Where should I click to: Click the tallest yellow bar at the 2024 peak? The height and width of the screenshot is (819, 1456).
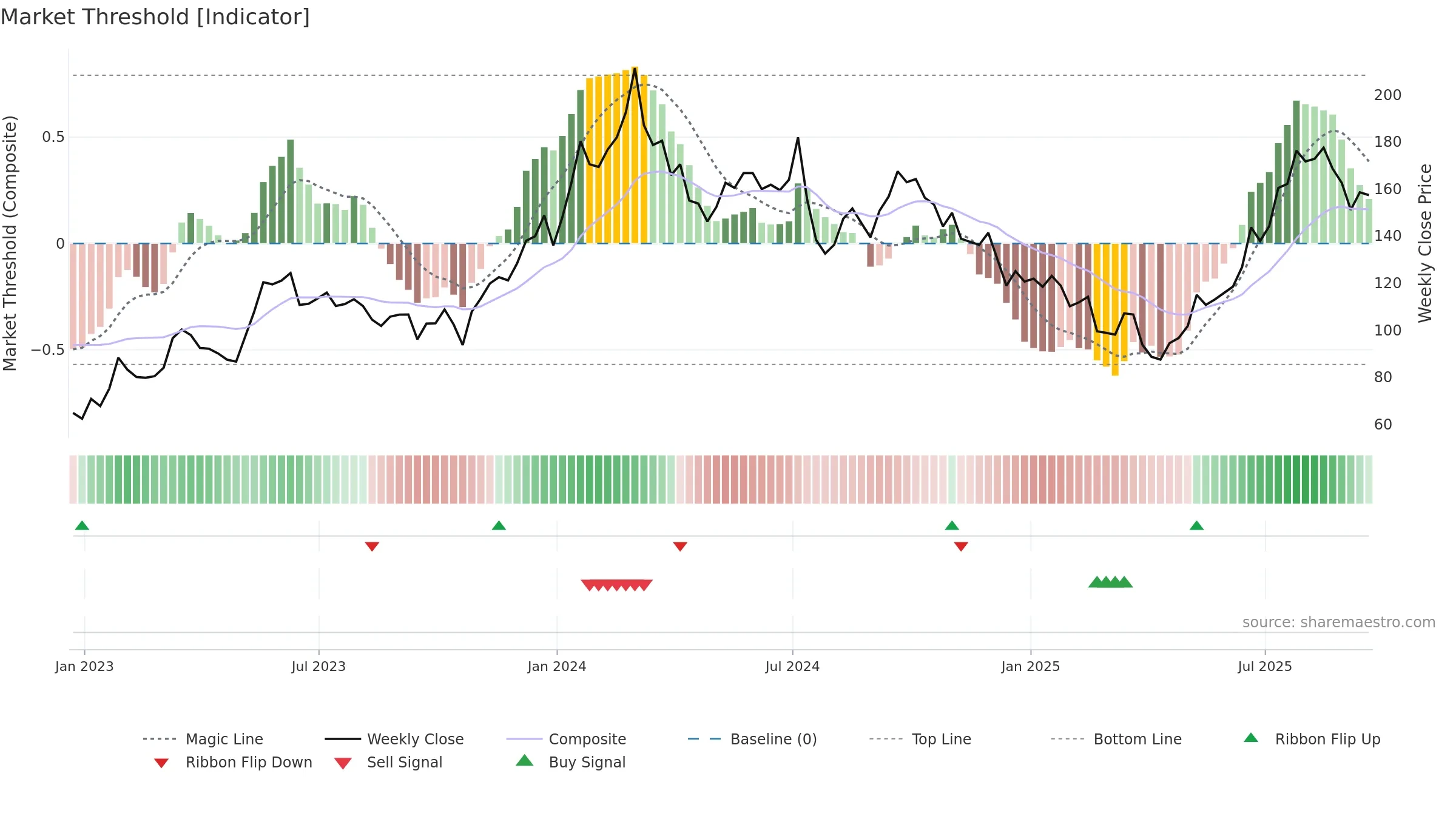point(635,155)
